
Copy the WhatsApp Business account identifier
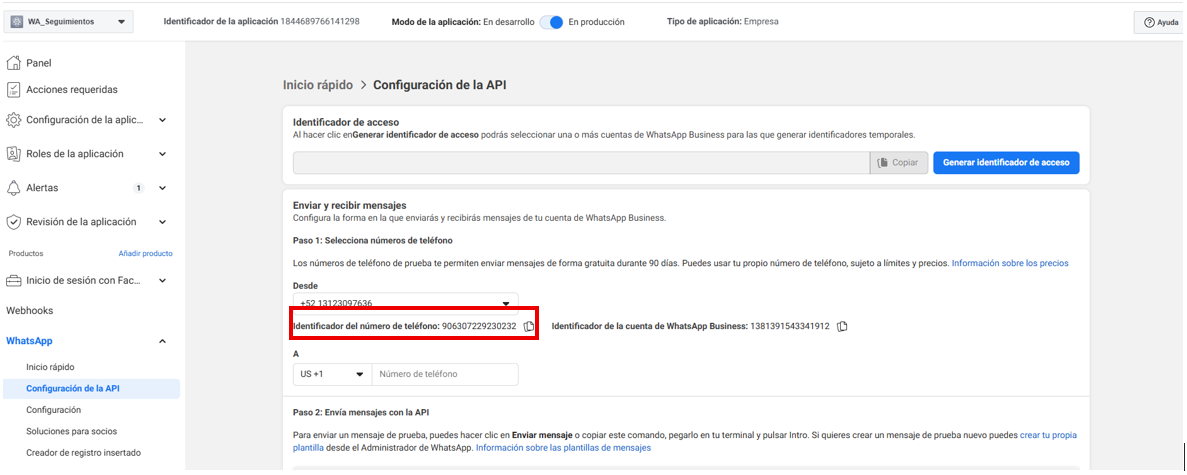tap(842, 326)
